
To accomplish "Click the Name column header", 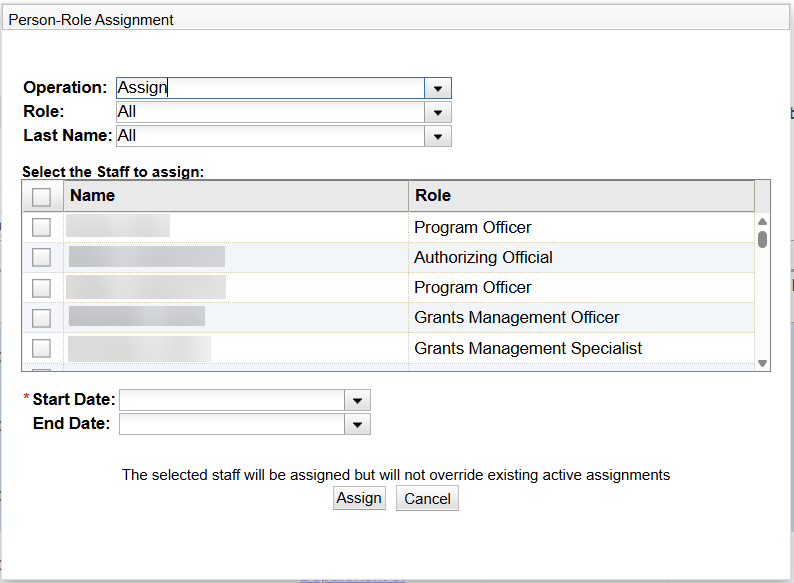I will pos(236,196).
